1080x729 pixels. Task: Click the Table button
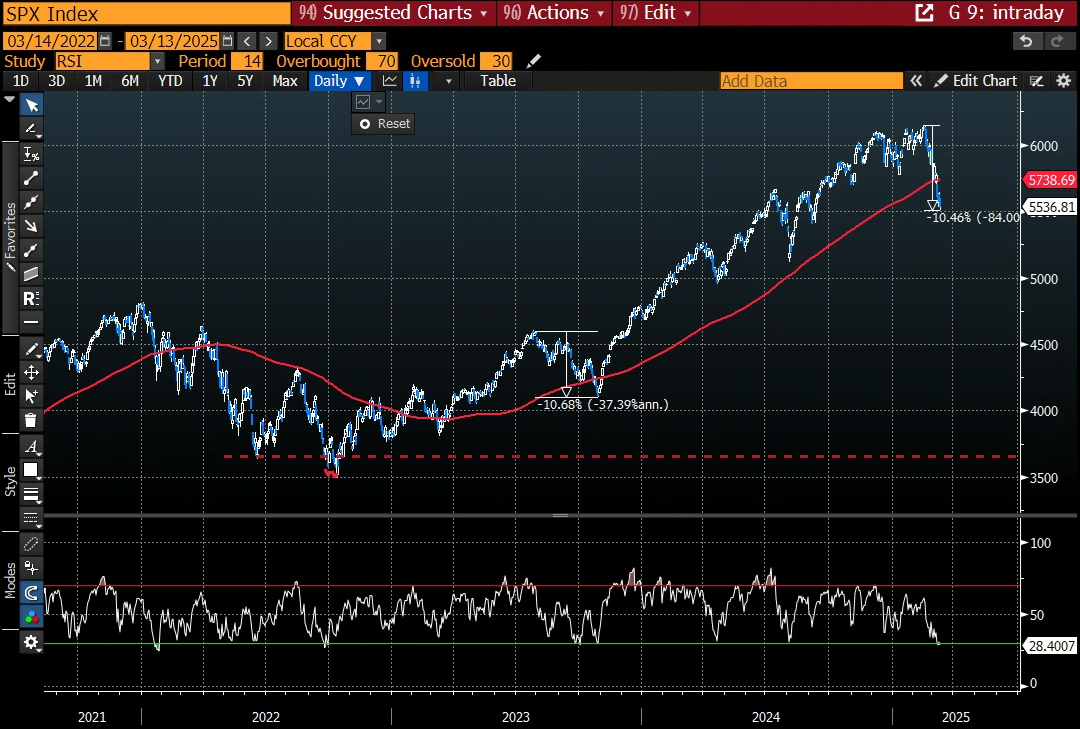pyautogui.click(x=498, y=81)
